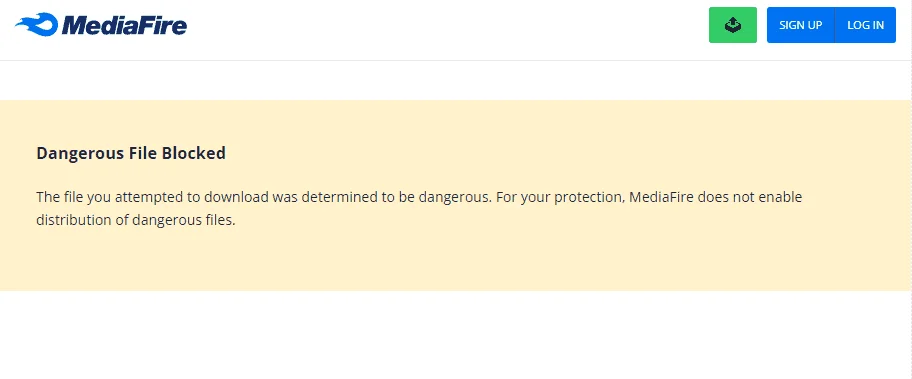Click the Dangerous File Blocked heading
This screenshot has height=379, width=912.
[131, 153]
